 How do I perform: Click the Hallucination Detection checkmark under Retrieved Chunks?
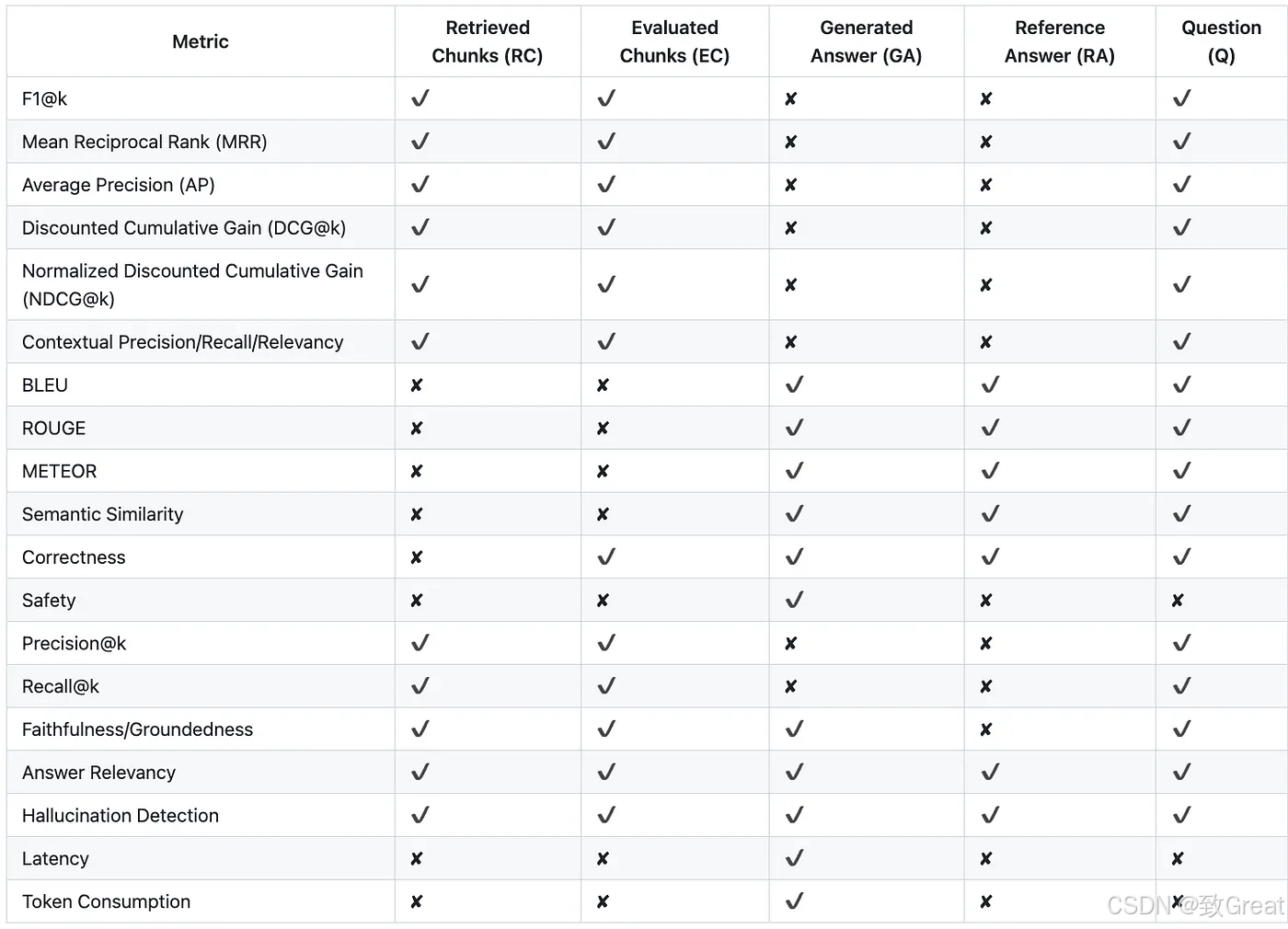[420, 815]
